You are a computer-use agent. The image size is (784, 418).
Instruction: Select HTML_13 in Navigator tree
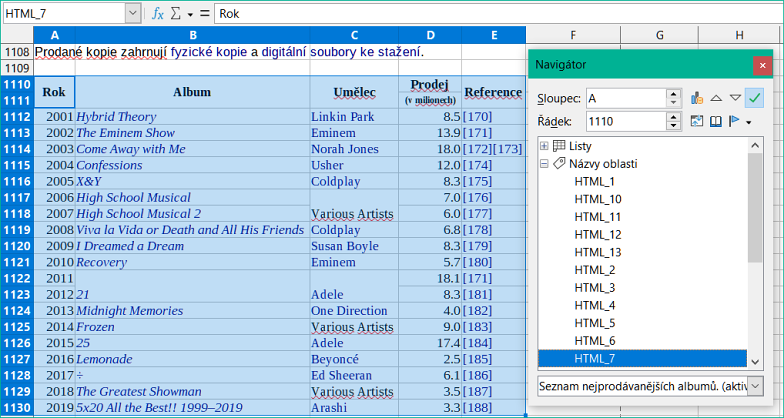coord(598,252)
